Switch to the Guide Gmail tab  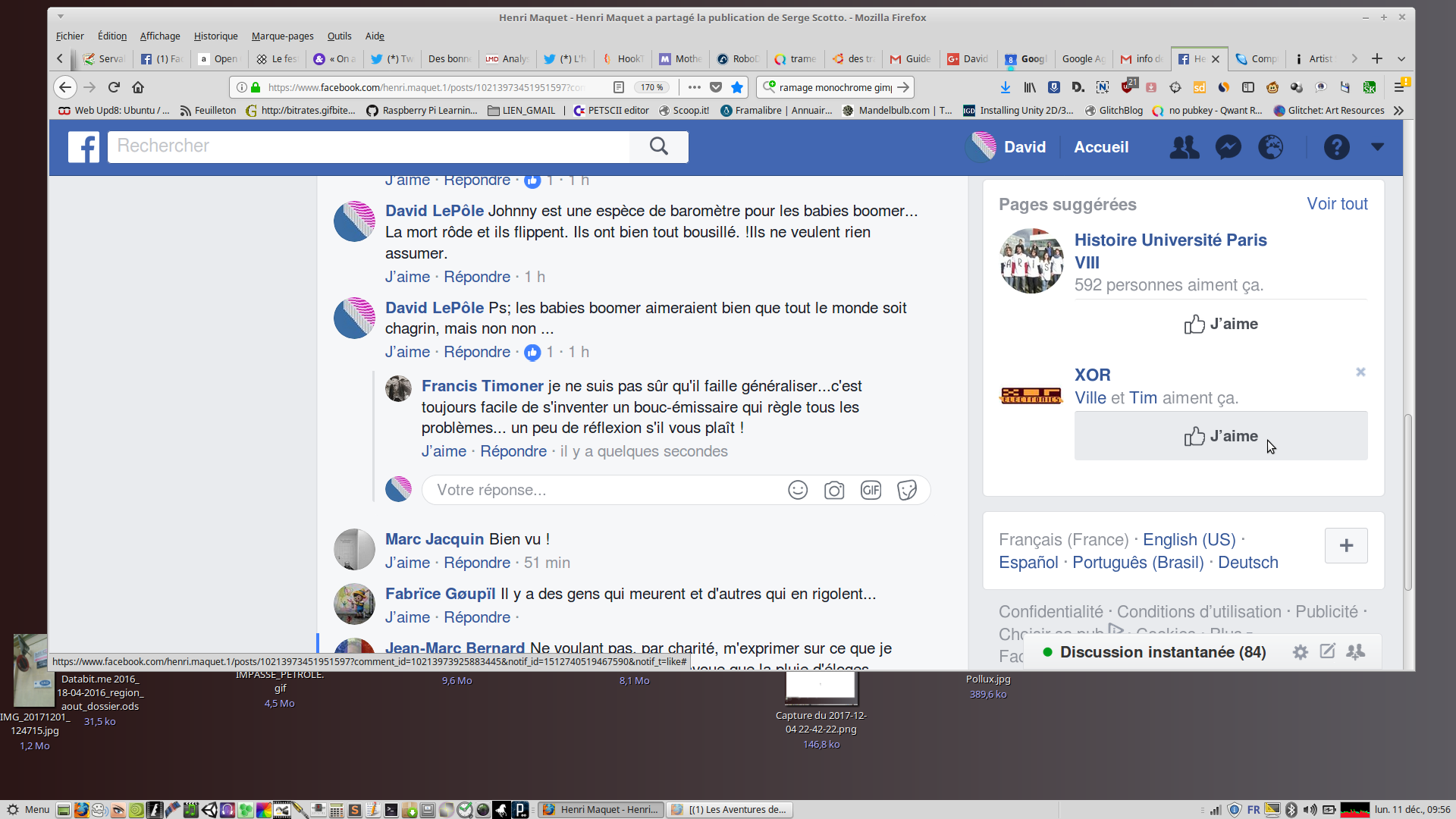coord(911,58)
